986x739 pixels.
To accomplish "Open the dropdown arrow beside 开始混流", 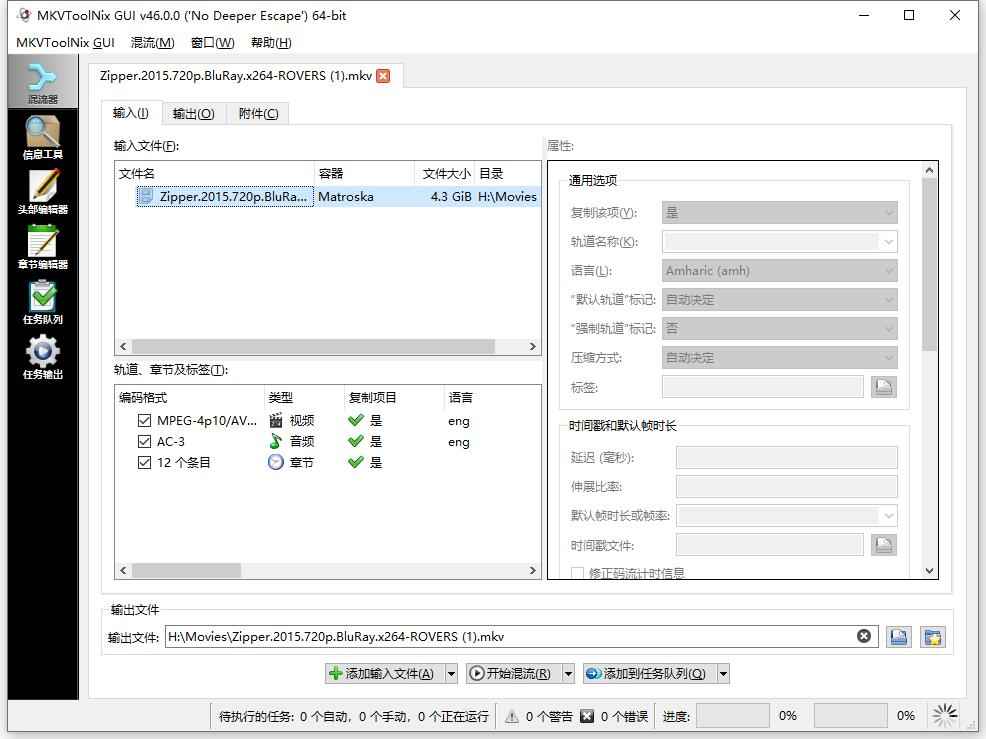I will [x=567, y=673].
